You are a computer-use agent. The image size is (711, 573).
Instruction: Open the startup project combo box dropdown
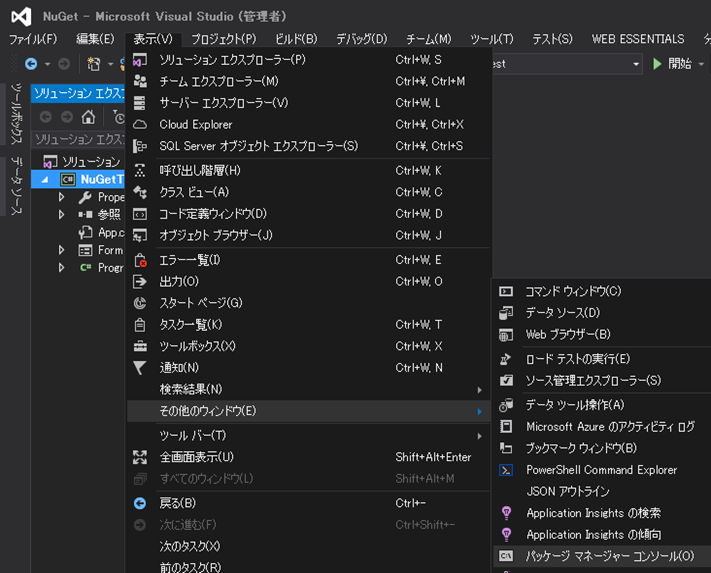tap(636, 64)
